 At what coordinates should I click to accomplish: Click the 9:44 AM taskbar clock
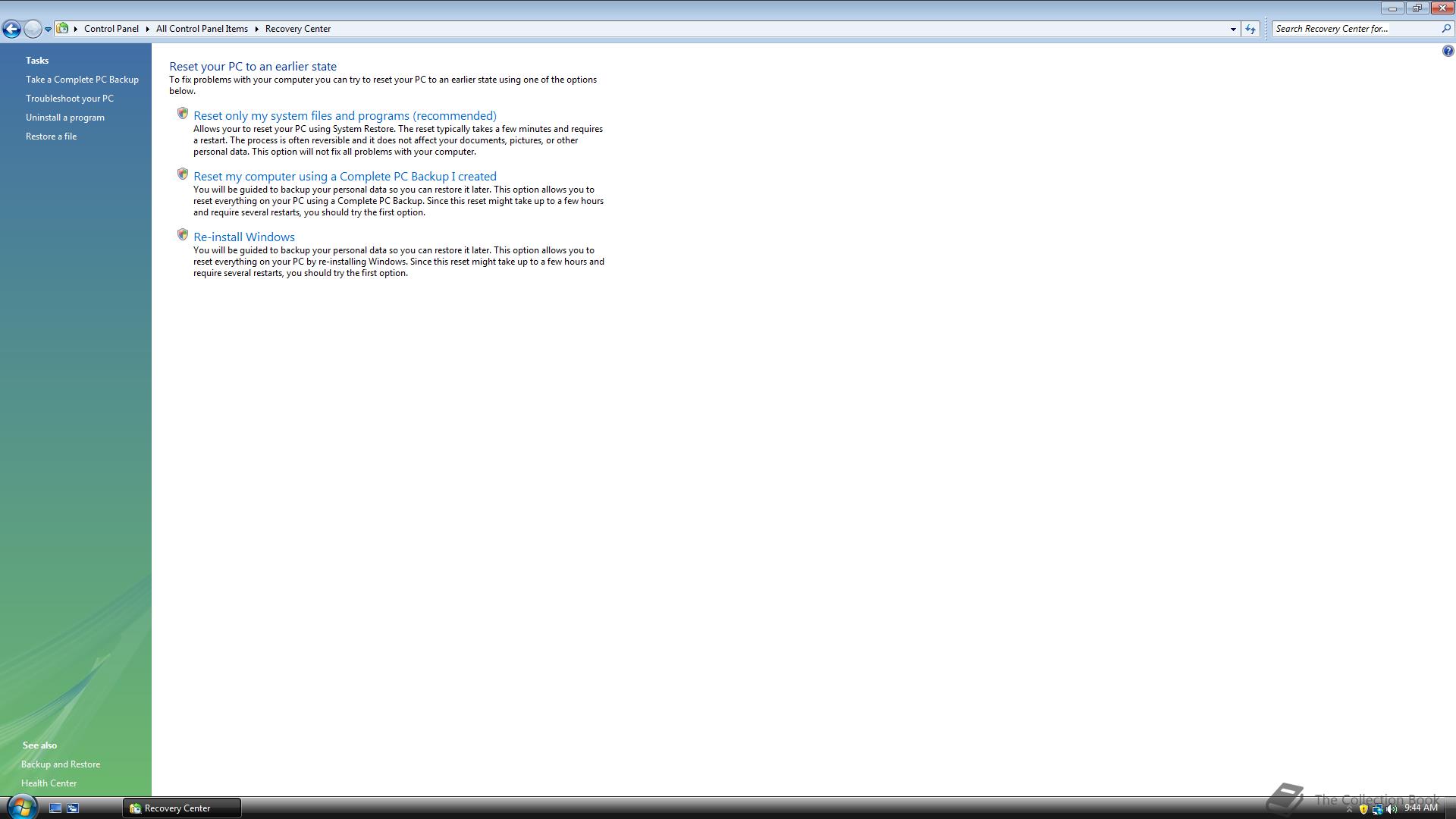(1420, 808)
